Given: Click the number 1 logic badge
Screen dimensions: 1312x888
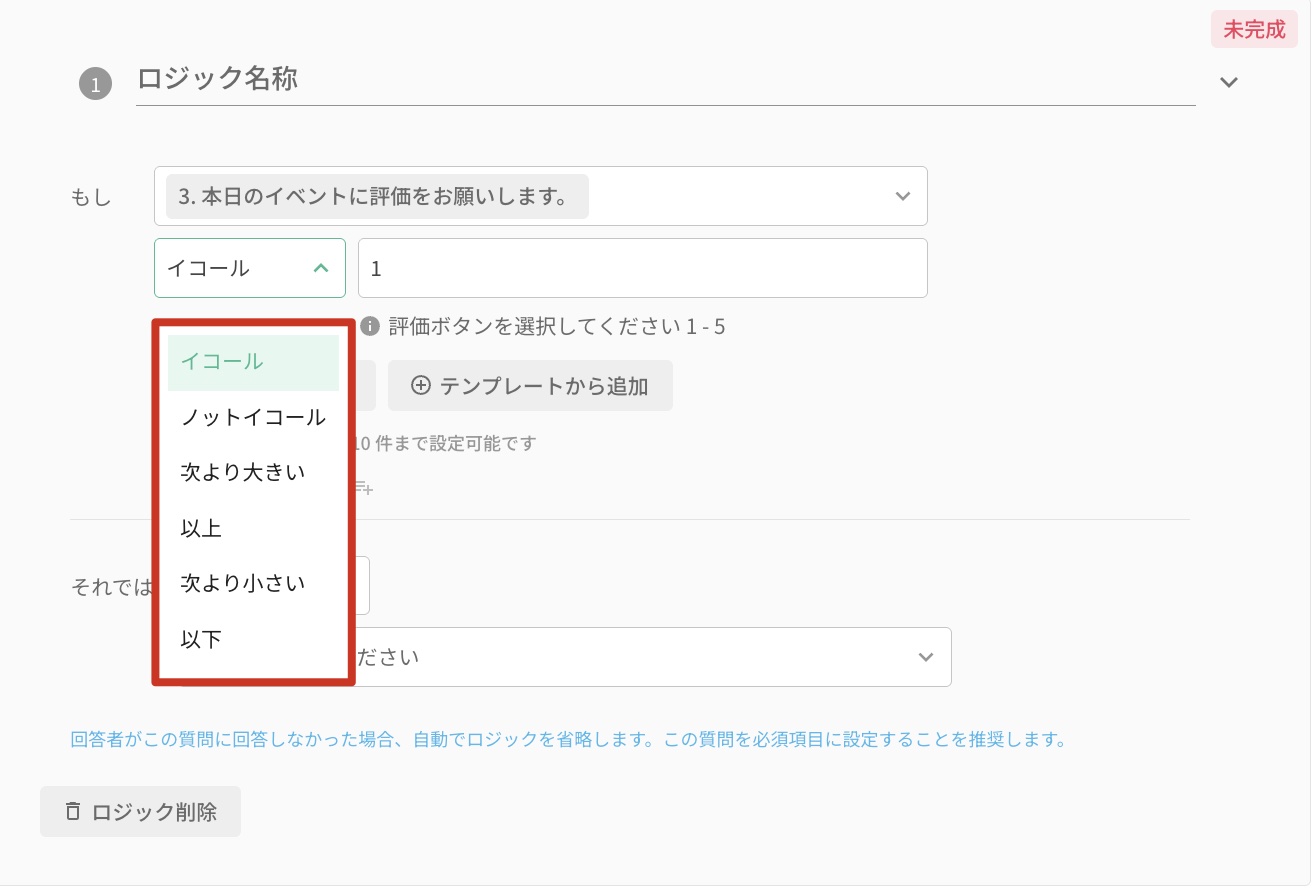Looking at the screenshot, I should click(x=95, y=86).
